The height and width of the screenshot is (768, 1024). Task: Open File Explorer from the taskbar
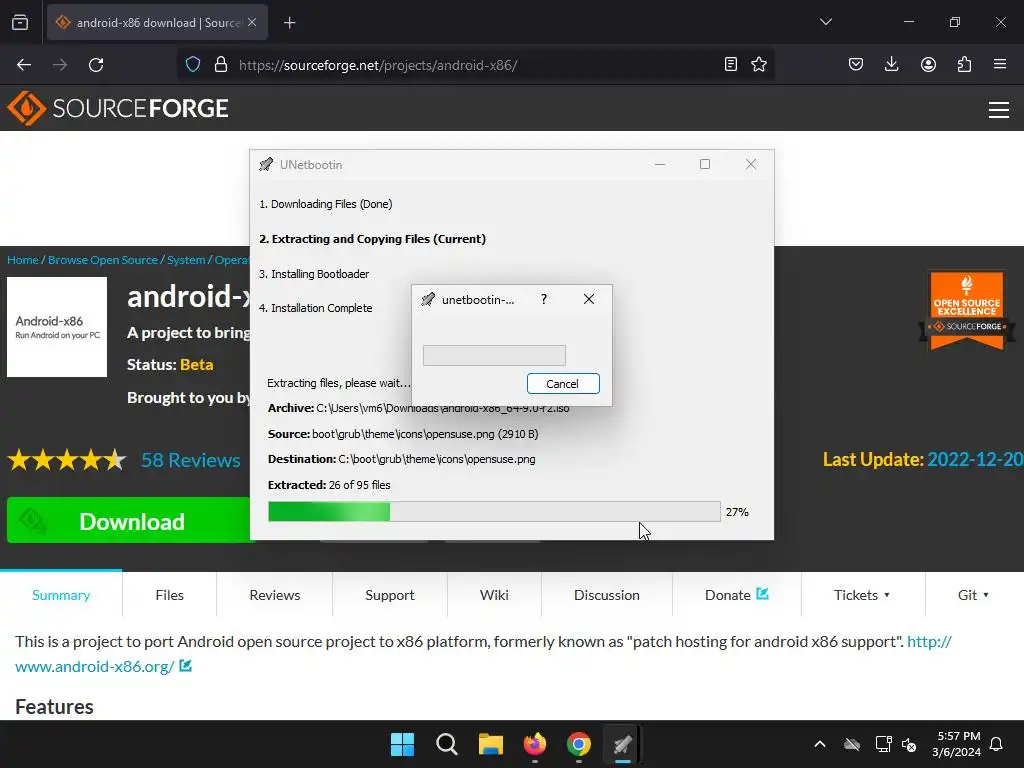[490, 744]
